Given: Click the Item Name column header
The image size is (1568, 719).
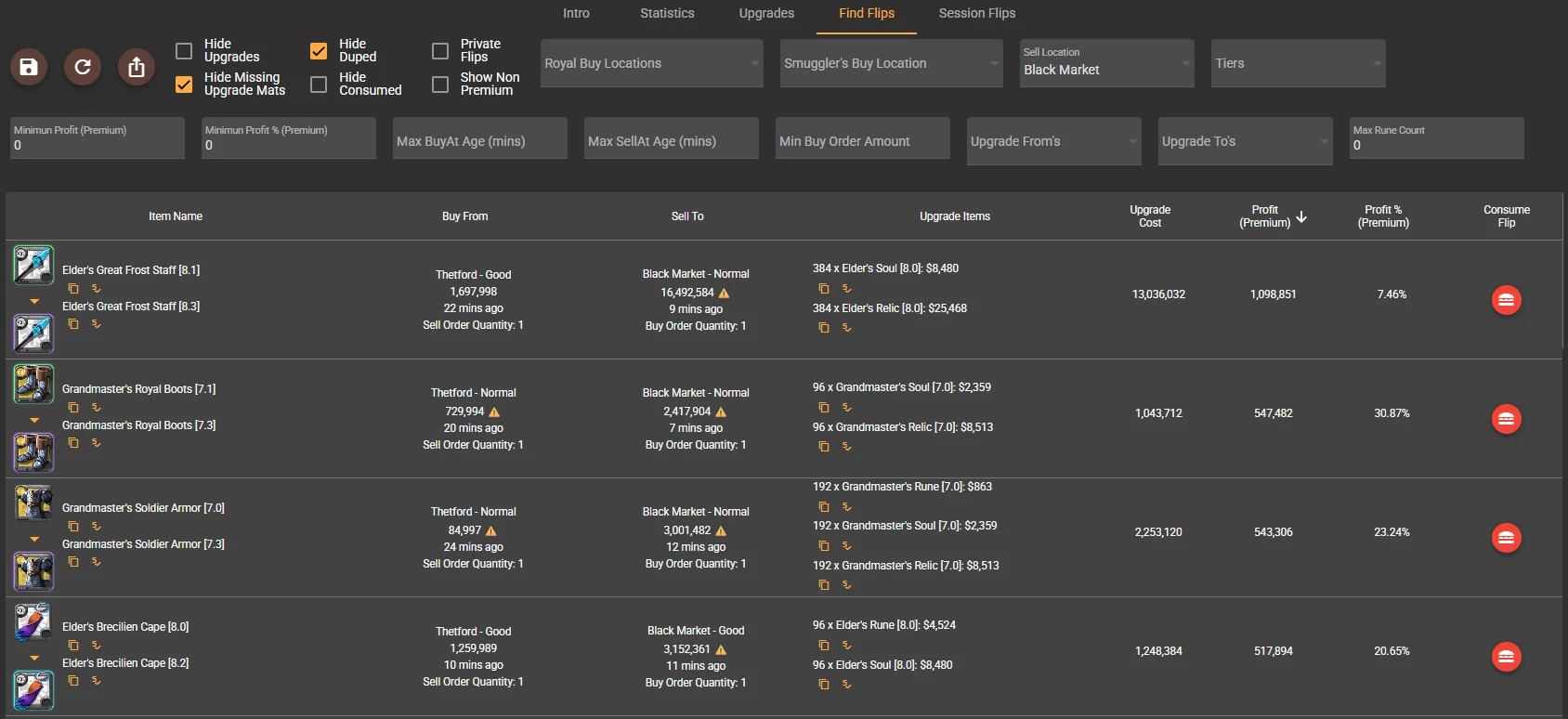Looking at the screenshot, I should click(x=176, y=216).
